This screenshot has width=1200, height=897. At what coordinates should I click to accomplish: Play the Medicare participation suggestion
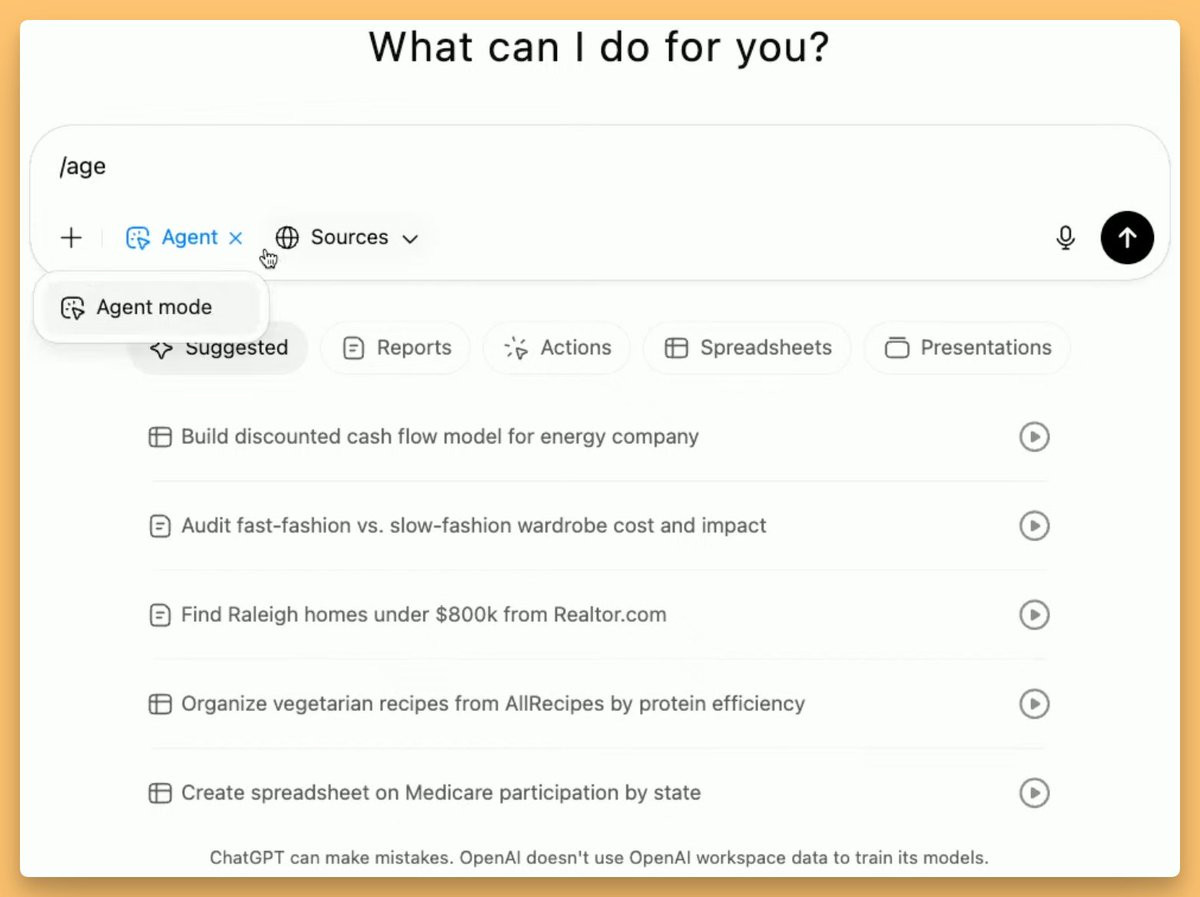[x=1034, y=793]
